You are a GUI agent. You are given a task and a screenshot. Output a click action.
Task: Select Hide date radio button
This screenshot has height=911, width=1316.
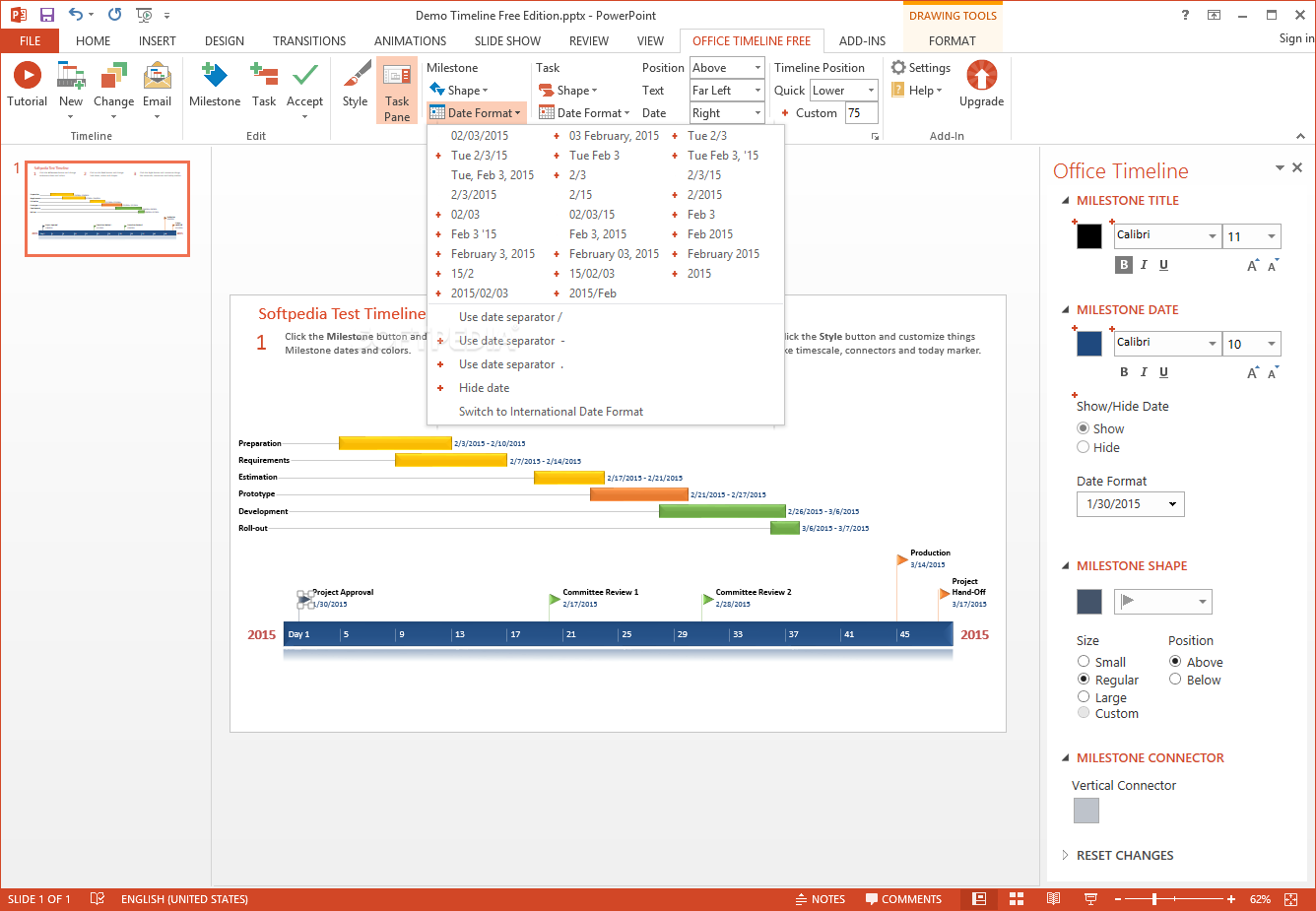(1084, 447)
